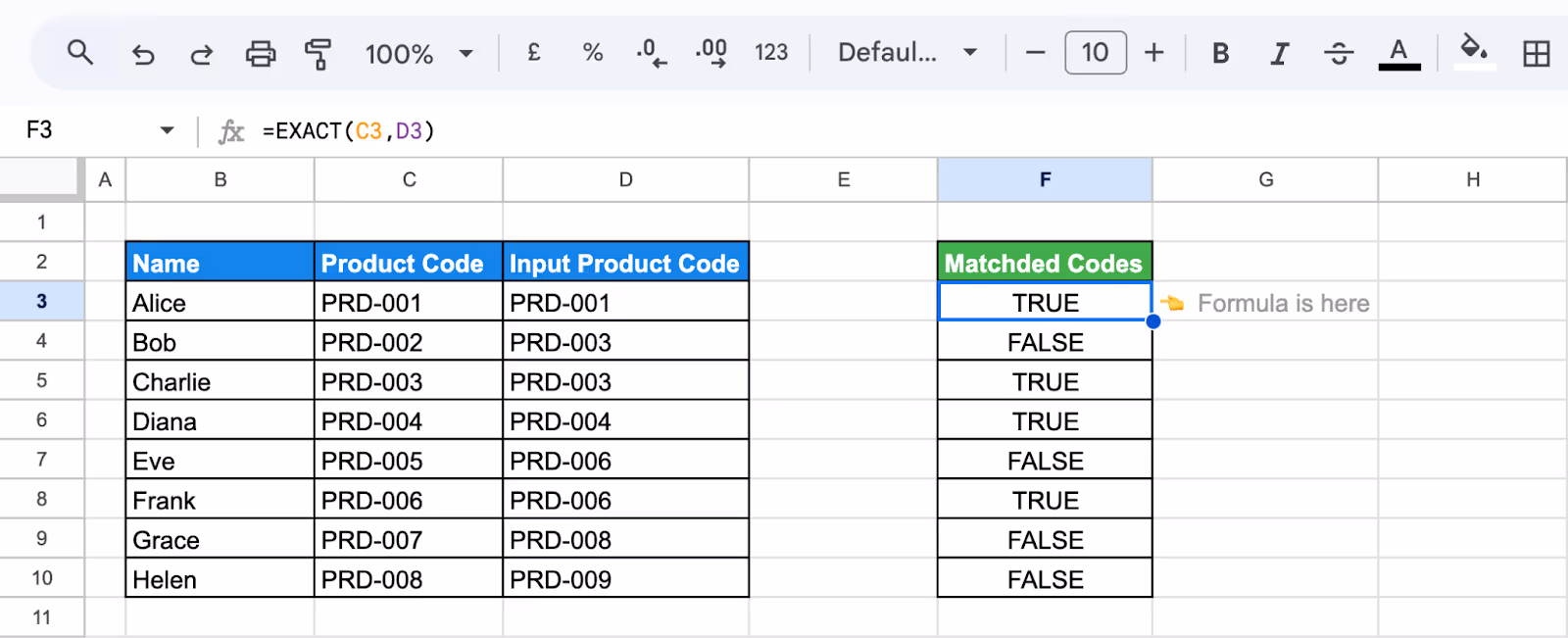The image size is (1568, 638).
Task: Select cell PRD-005 in Product Code column
Action: [x=409, y=460]
